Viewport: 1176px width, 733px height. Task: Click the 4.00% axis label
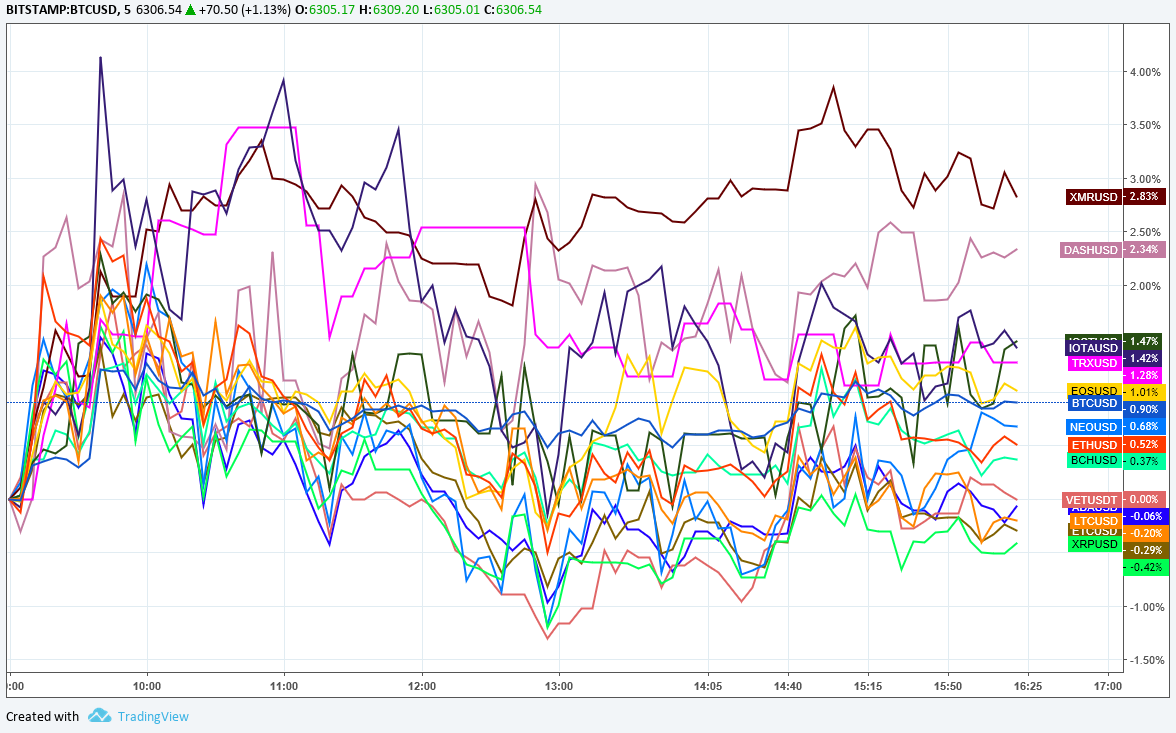point(1145,72)
